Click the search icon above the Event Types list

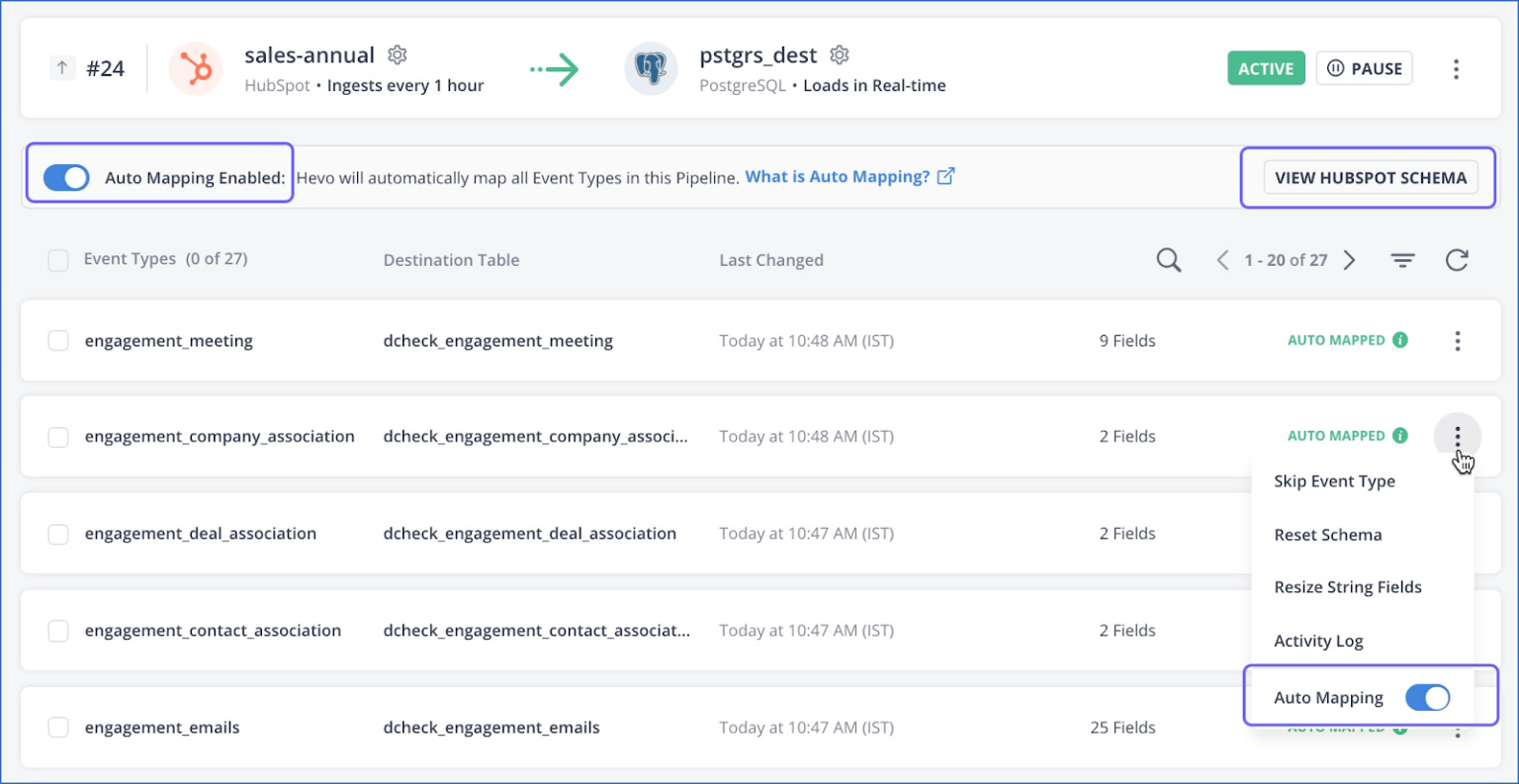click(1168, 259)
